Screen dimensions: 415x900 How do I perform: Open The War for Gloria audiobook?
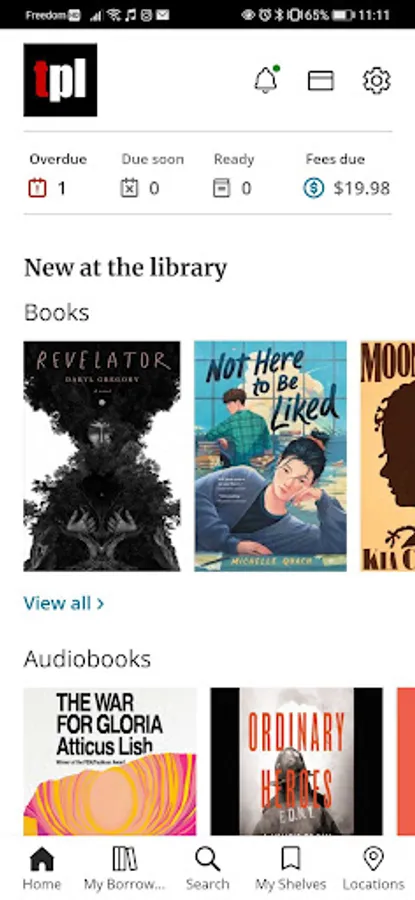point(110,761)
